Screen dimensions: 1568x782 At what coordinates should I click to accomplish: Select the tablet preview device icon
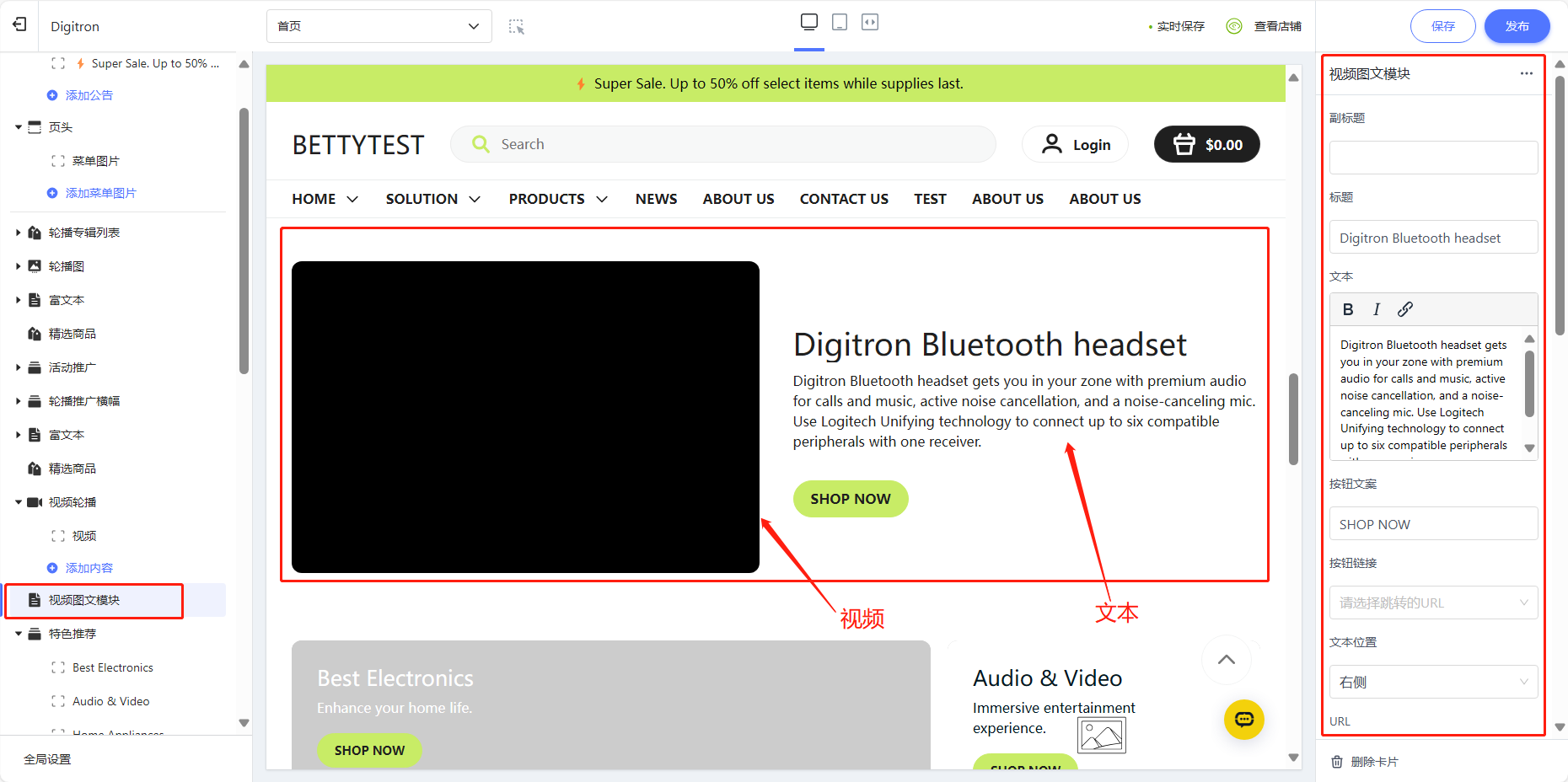(x=840, y=22)
